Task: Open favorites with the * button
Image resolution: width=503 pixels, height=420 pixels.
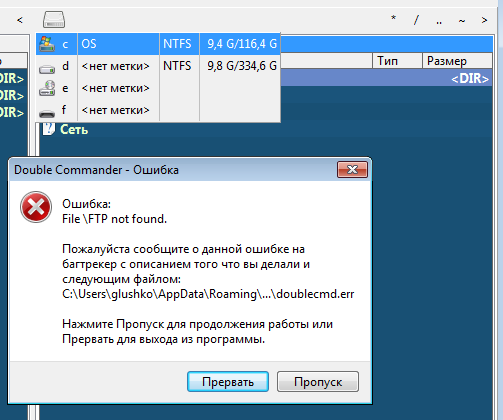Action: (393, 19)
